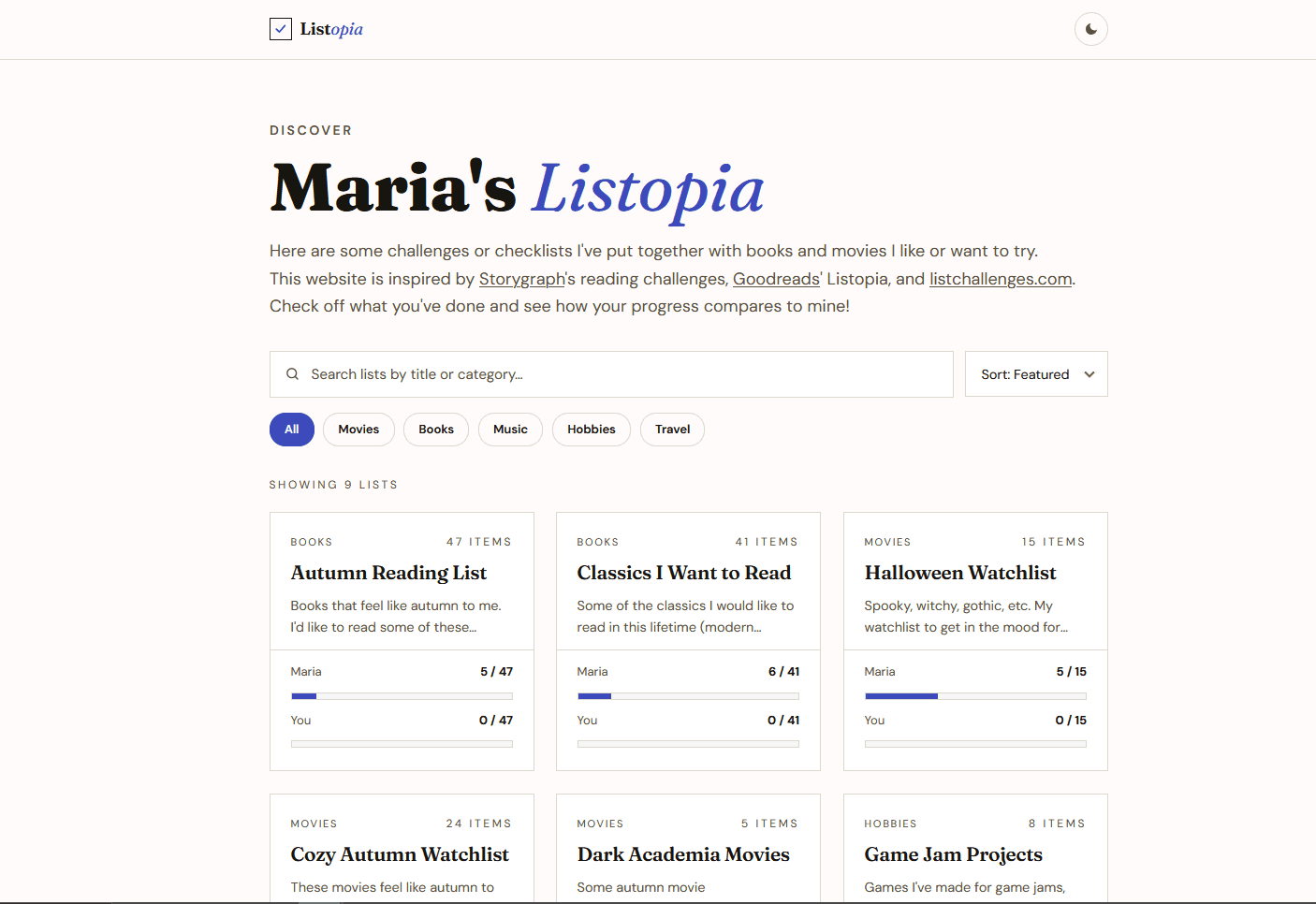This screenshot has height=904, width=1316.
Task: Click the MOVIES label on Dark Academia card
Action: coord(600,824)
